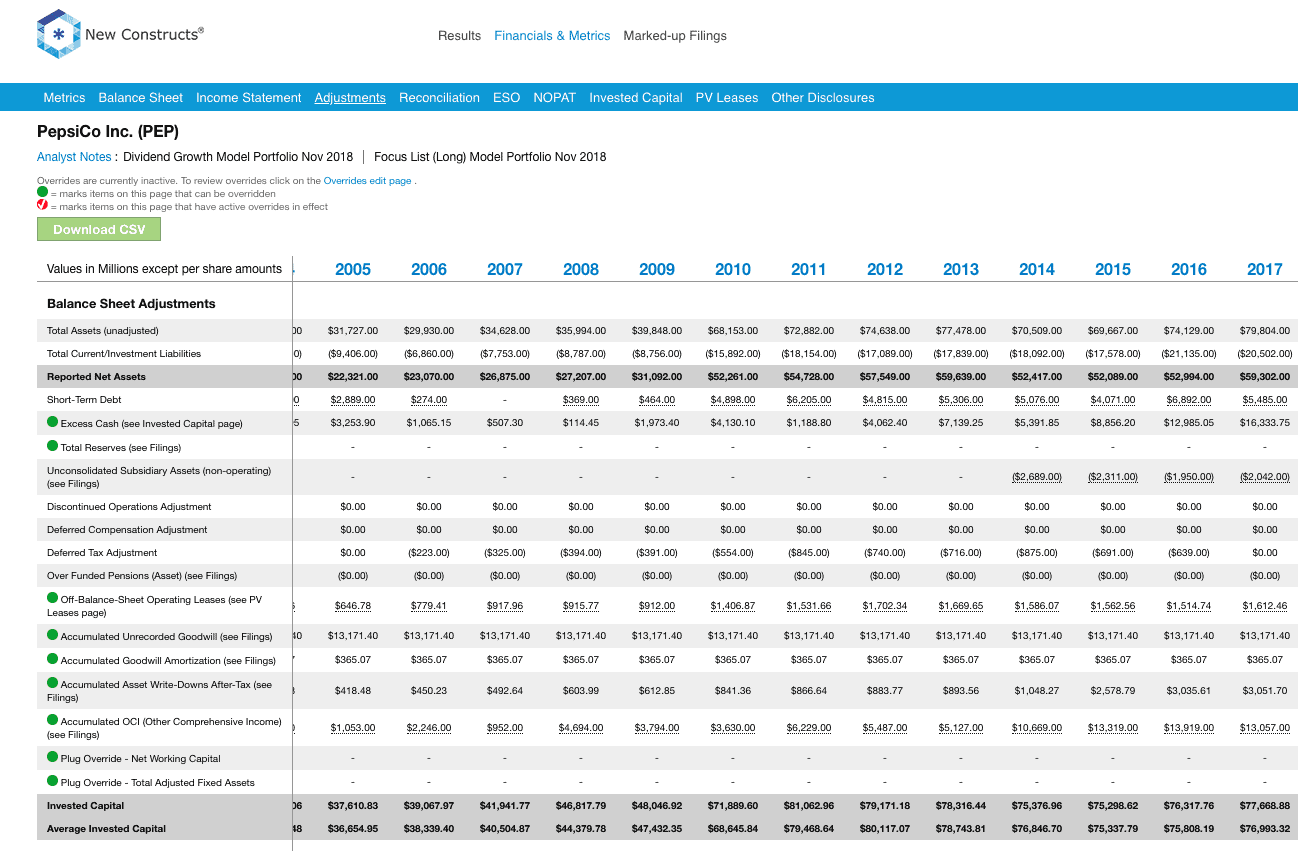Open the Results tab
This screenshot has height=851, width=1298.
pos(459,36)
